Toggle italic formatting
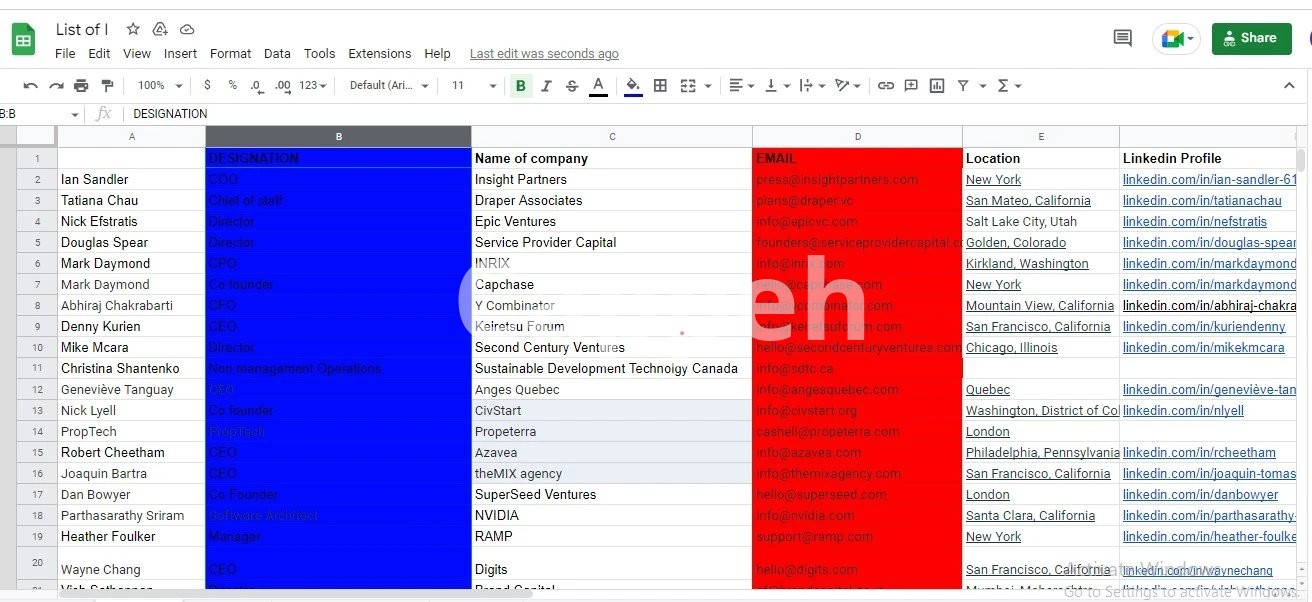This screenshot has width=1312, height=602. click(546, 86)
